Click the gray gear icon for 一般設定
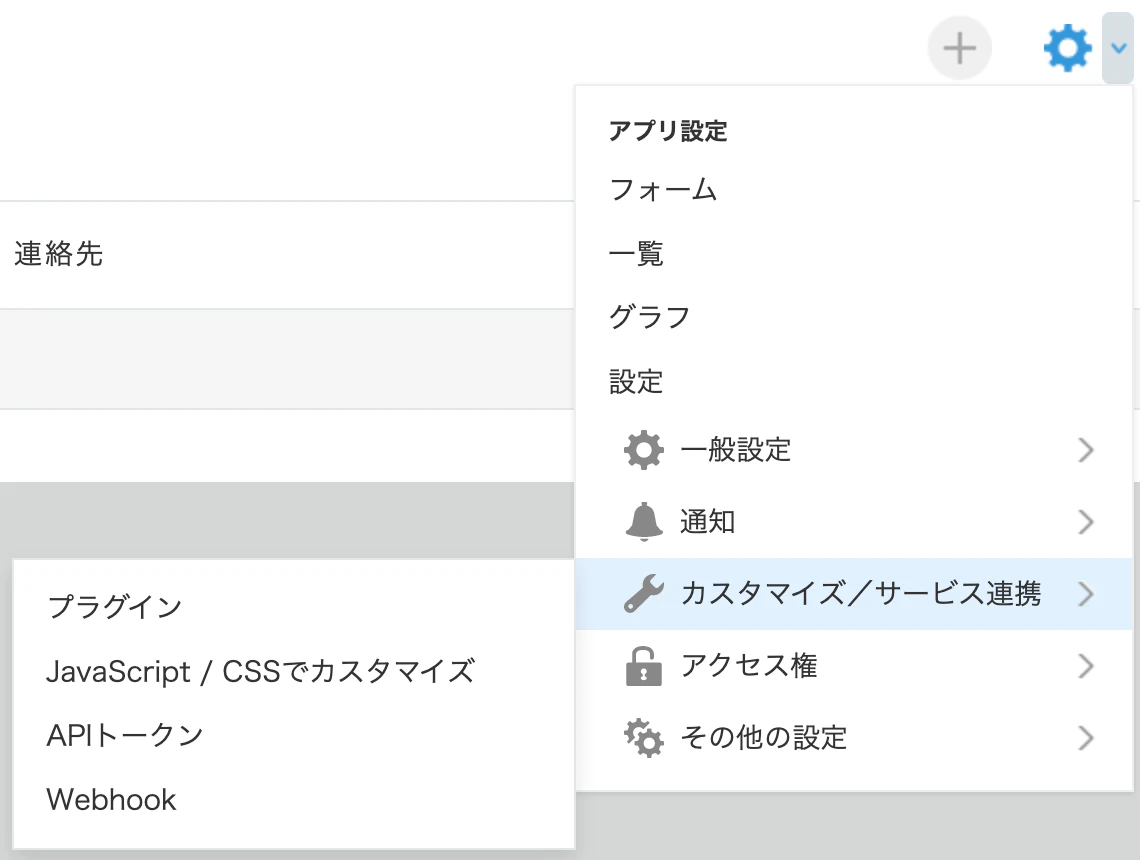 tap(643, 450)
